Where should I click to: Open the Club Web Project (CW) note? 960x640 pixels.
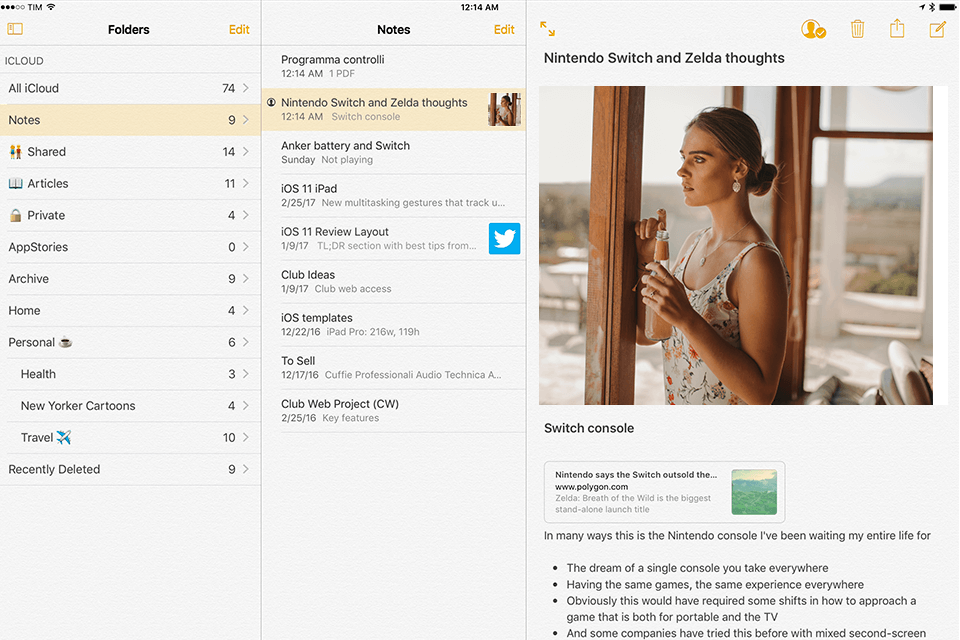[x=394, y=411]
